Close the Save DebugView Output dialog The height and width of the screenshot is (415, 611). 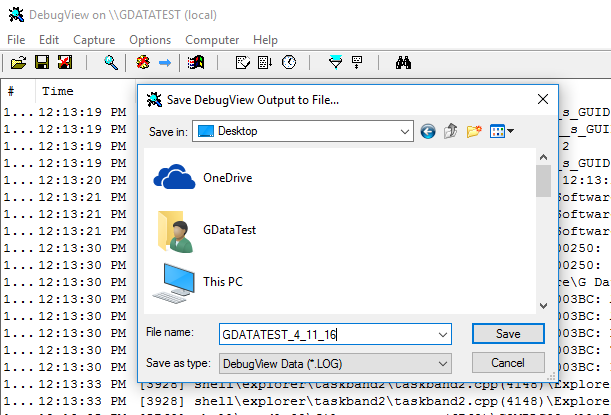coord(543,99)
